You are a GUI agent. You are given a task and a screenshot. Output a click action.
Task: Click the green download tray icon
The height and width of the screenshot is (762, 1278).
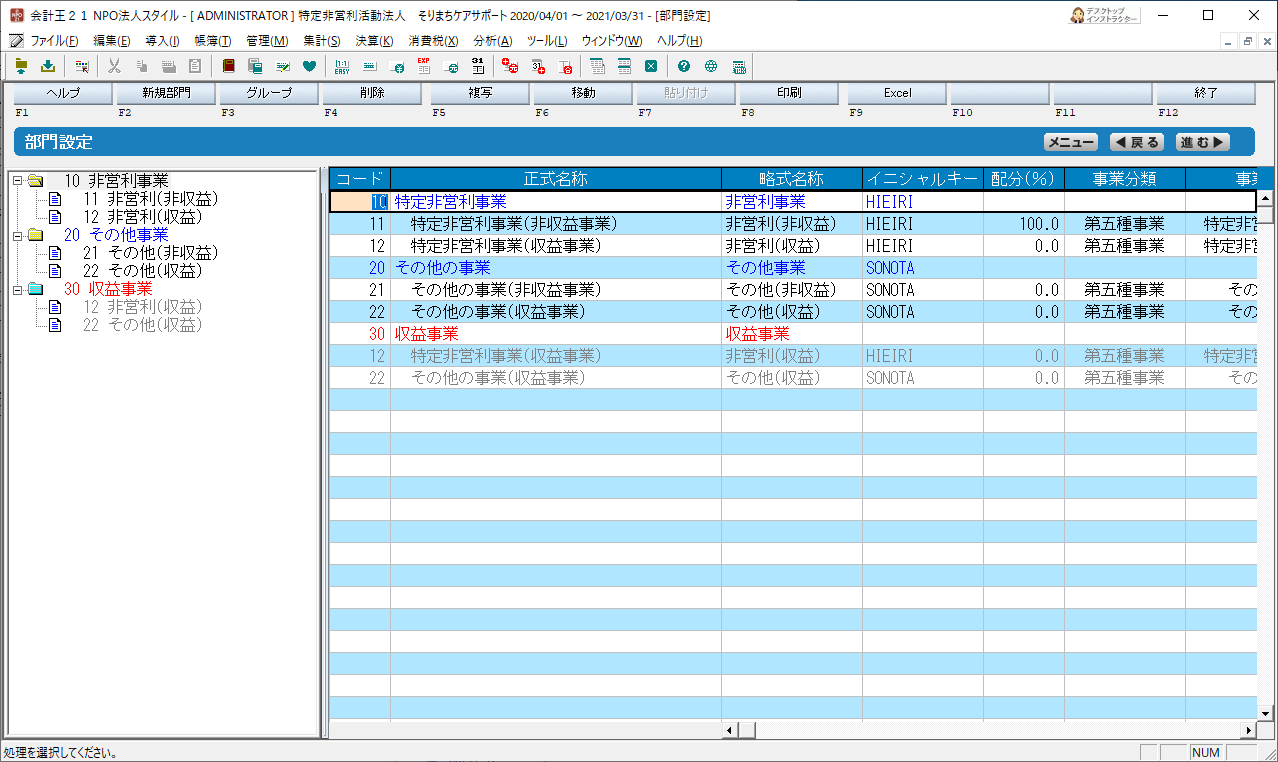[x=47, y=66]
